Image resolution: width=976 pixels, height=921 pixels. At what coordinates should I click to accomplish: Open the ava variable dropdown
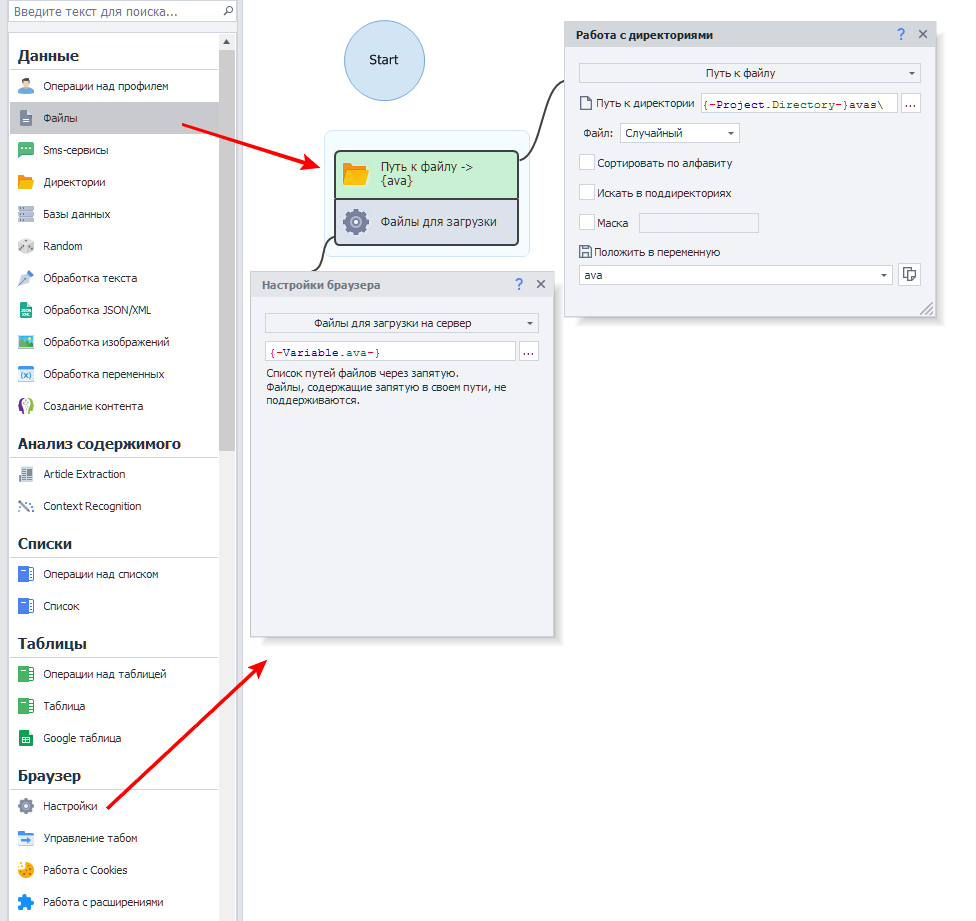click(735, 275)
